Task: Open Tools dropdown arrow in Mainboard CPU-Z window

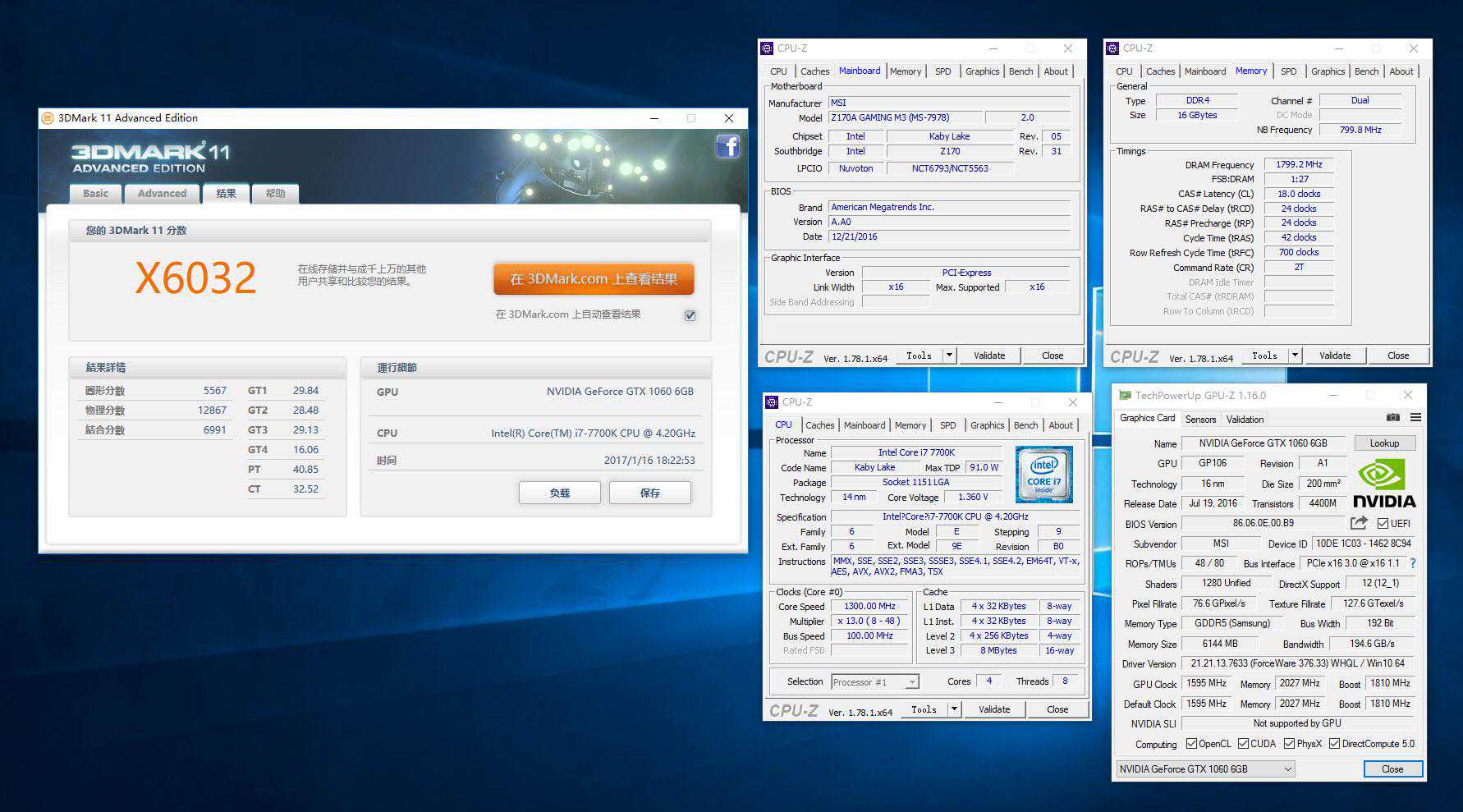Action: coord(950,356)
